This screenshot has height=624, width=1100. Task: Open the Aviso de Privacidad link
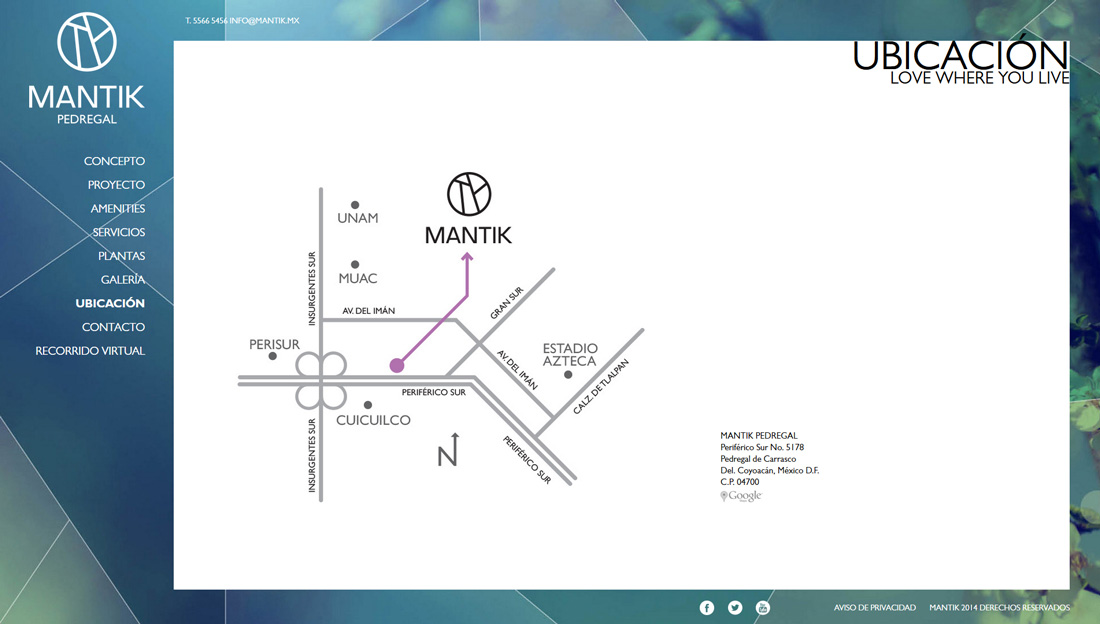pos(875,608)
